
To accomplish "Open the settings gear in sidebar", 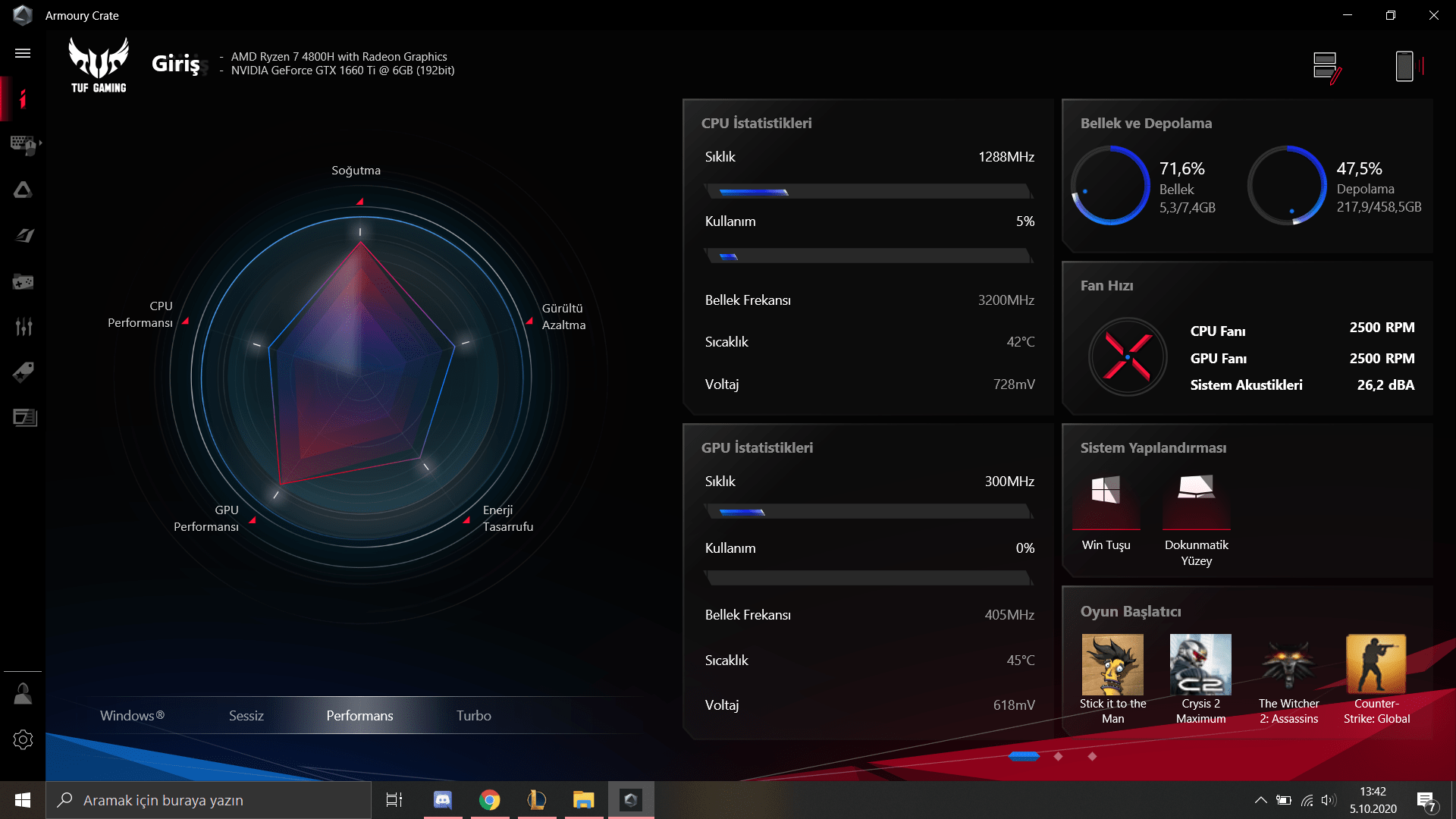I will pos(23,739).
